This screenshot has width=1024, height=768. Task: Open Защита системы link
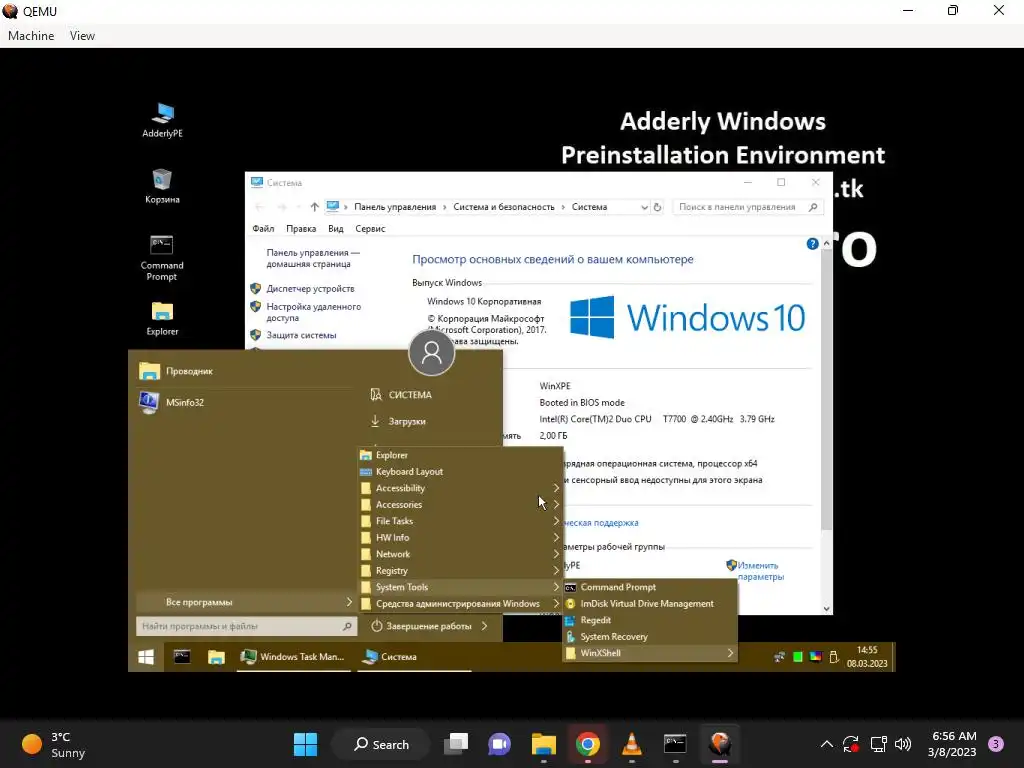[301, 335]
